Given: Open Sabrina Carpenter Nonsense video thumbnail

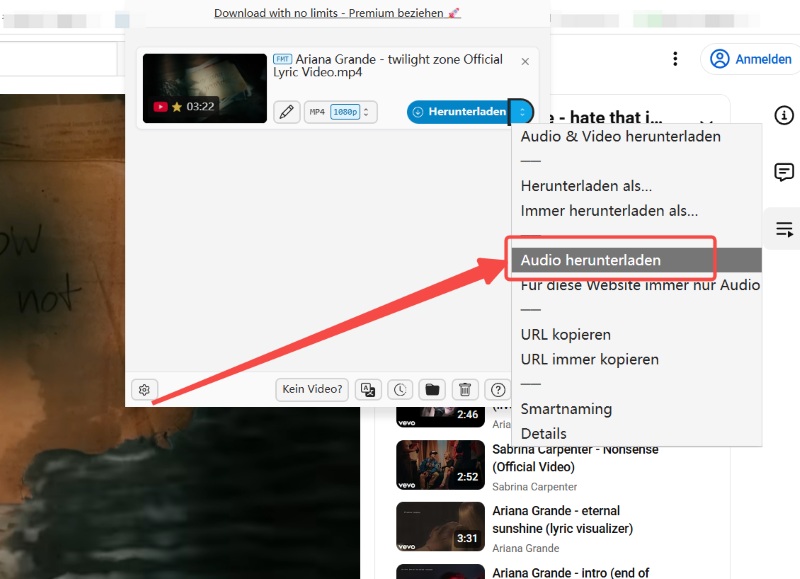Looking at the screenshot, I should coord(440,465).
